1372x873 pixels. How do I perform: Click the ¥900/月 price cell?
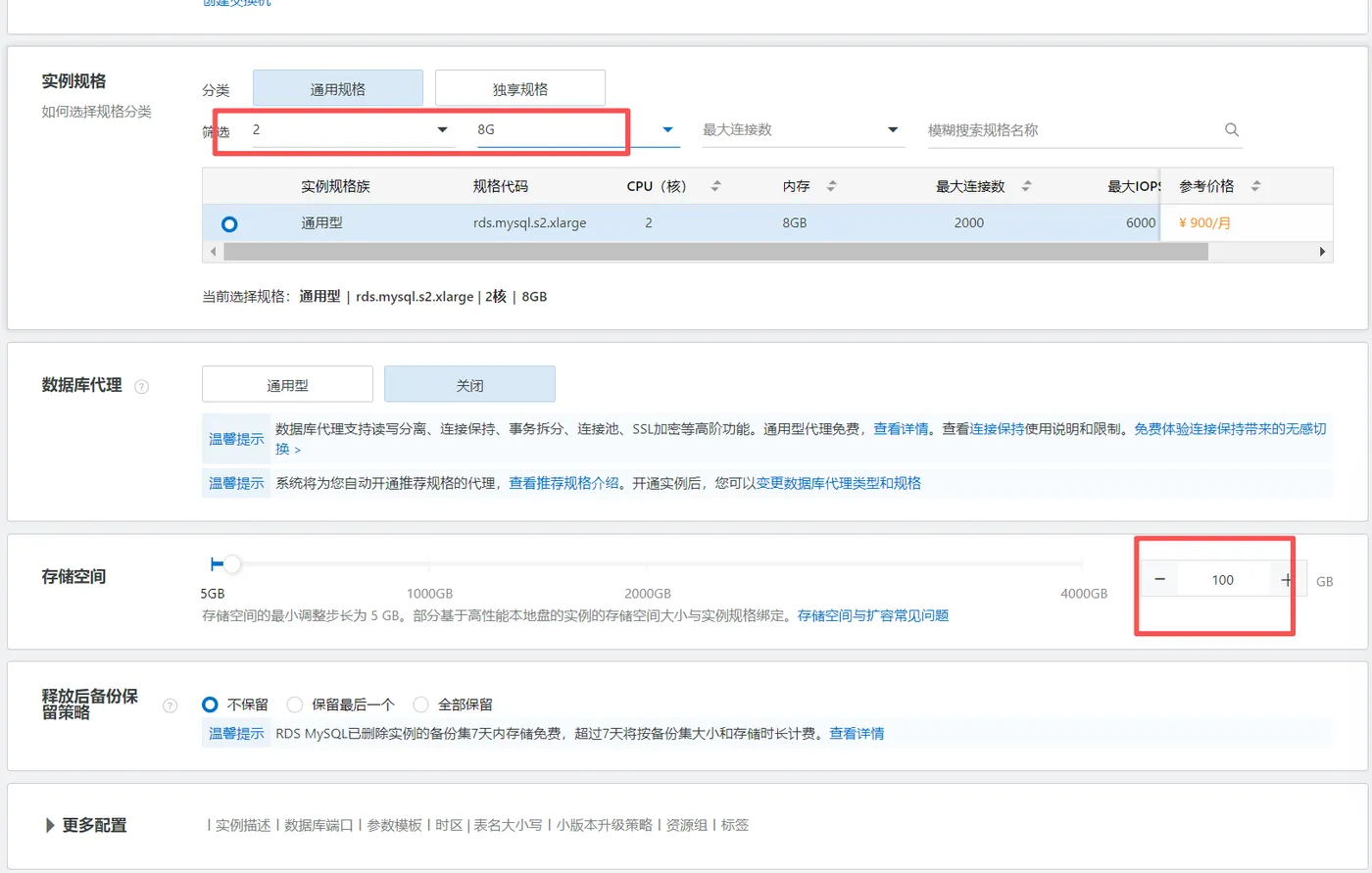click(1204, 223)
